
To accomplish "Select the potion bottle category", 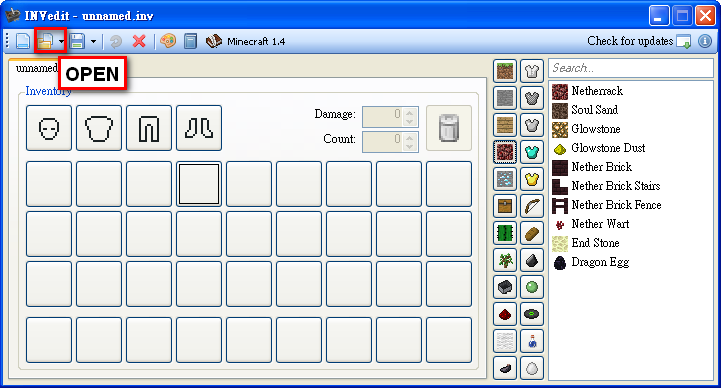I will 532,341.
